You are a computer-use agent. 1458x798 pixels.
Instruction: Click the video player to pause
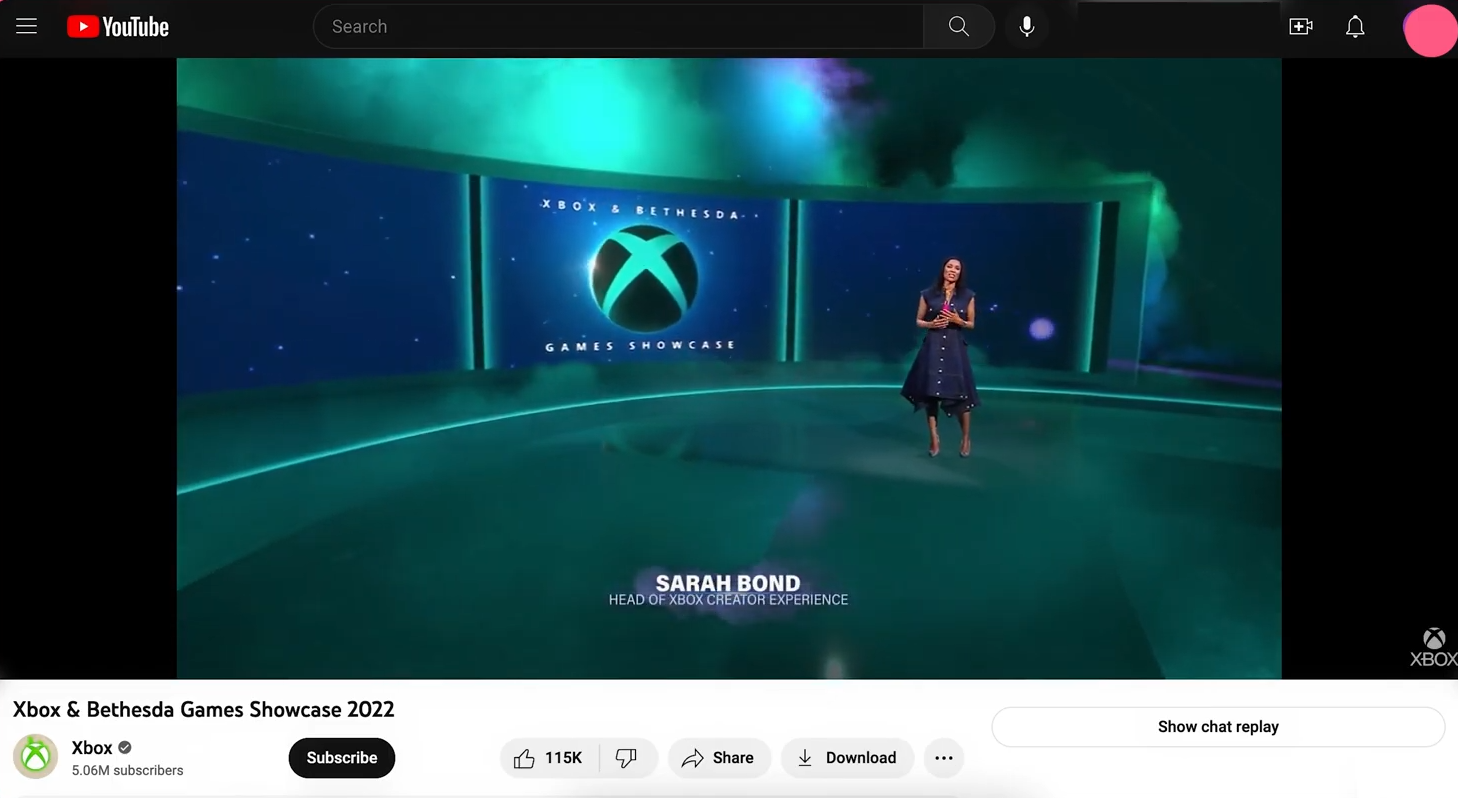click(729, 368)
